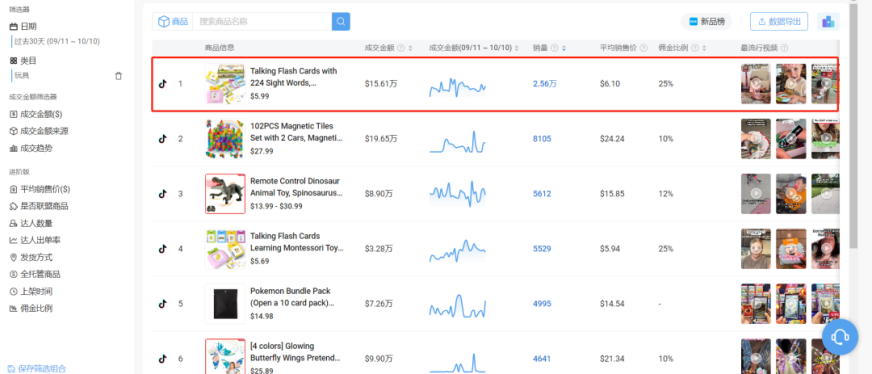Select the 过去30天 date range value
Screen dimensions: 872x374
57,42
